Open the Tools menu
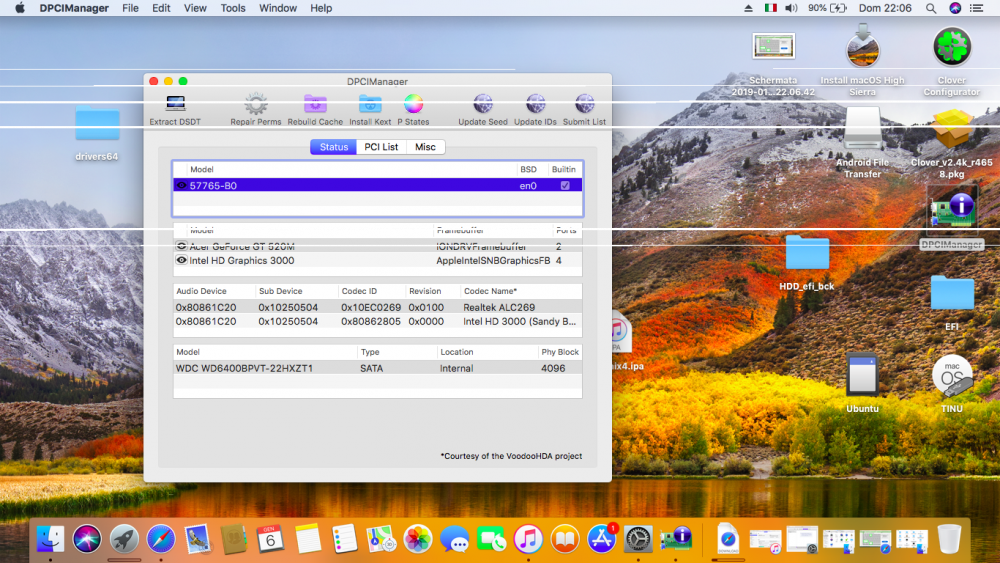 (233, 8)
